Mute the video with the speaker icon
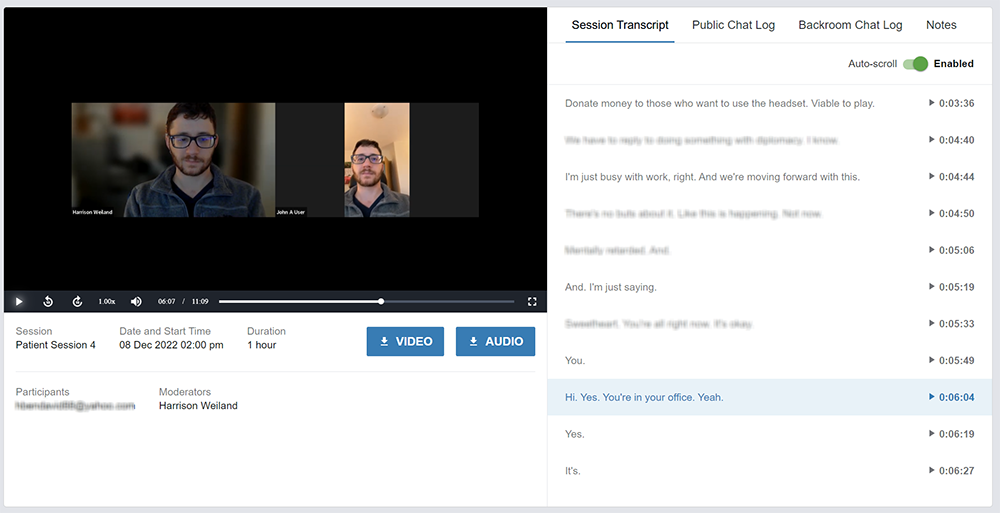This screenshot has width=1000, height=513. (x=136, y=301)
